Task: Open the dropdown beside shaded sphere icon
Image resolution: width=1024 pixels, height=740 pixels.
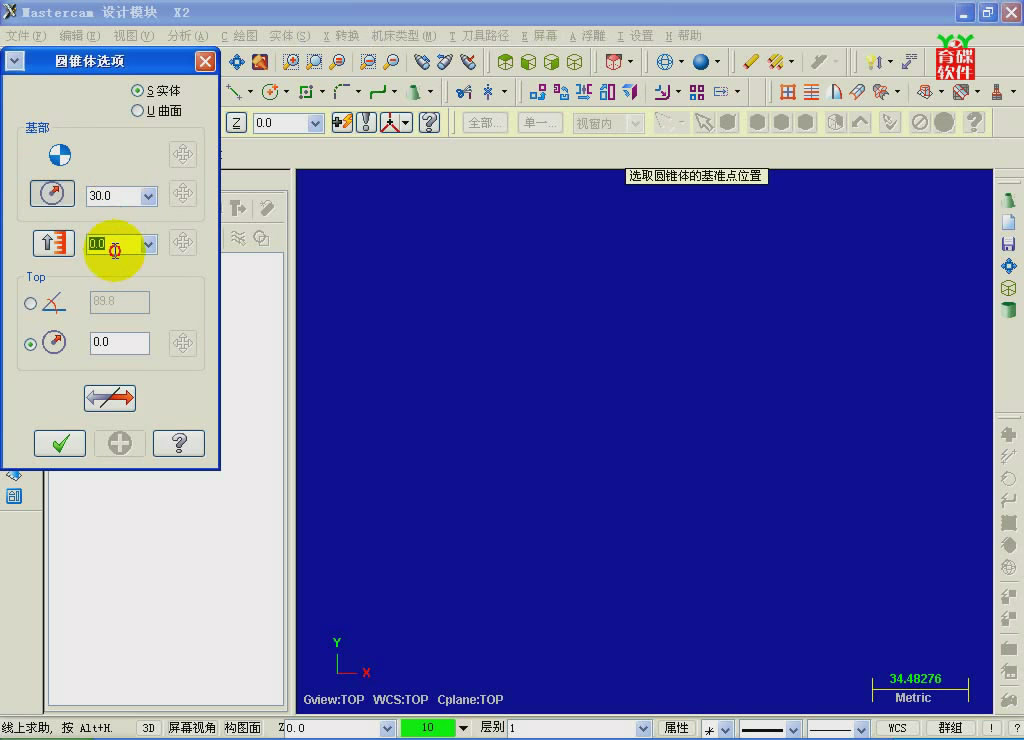Action: pos(717,62)
